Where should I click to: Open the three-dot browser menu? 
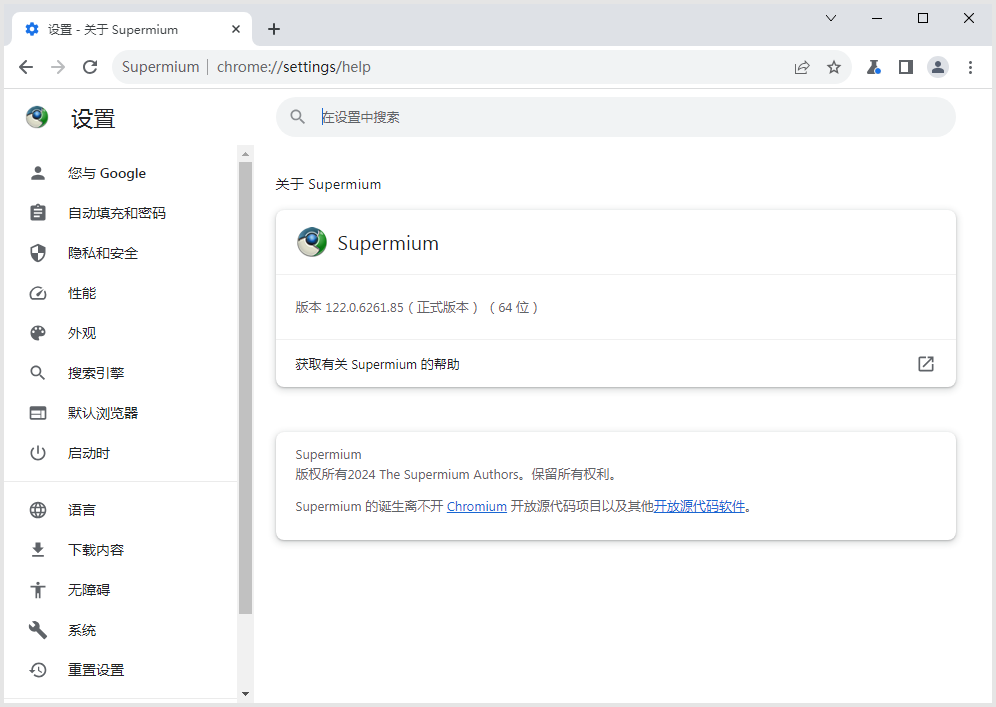pos(970,67)
